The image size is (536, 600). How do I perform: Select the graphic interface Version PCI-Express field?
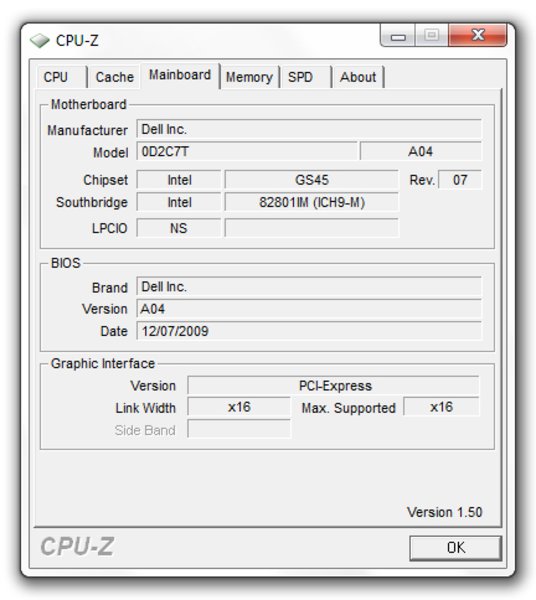pos(333,385)
